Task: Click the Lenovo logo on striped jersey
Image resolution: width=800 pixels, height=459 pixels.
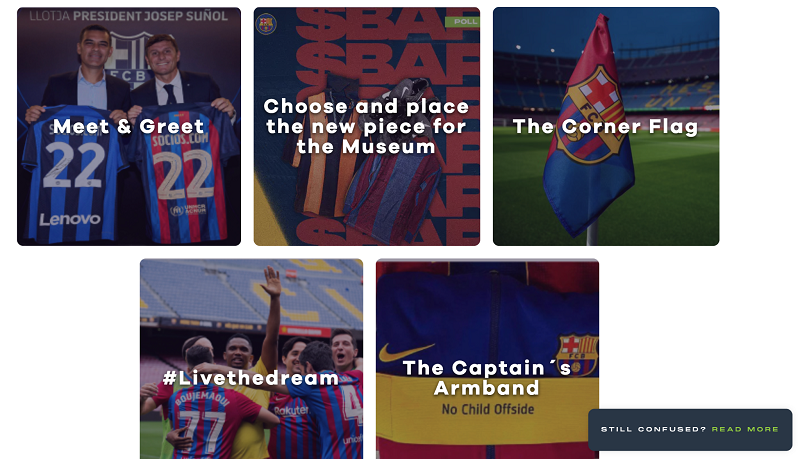Action: coord(70,219)
